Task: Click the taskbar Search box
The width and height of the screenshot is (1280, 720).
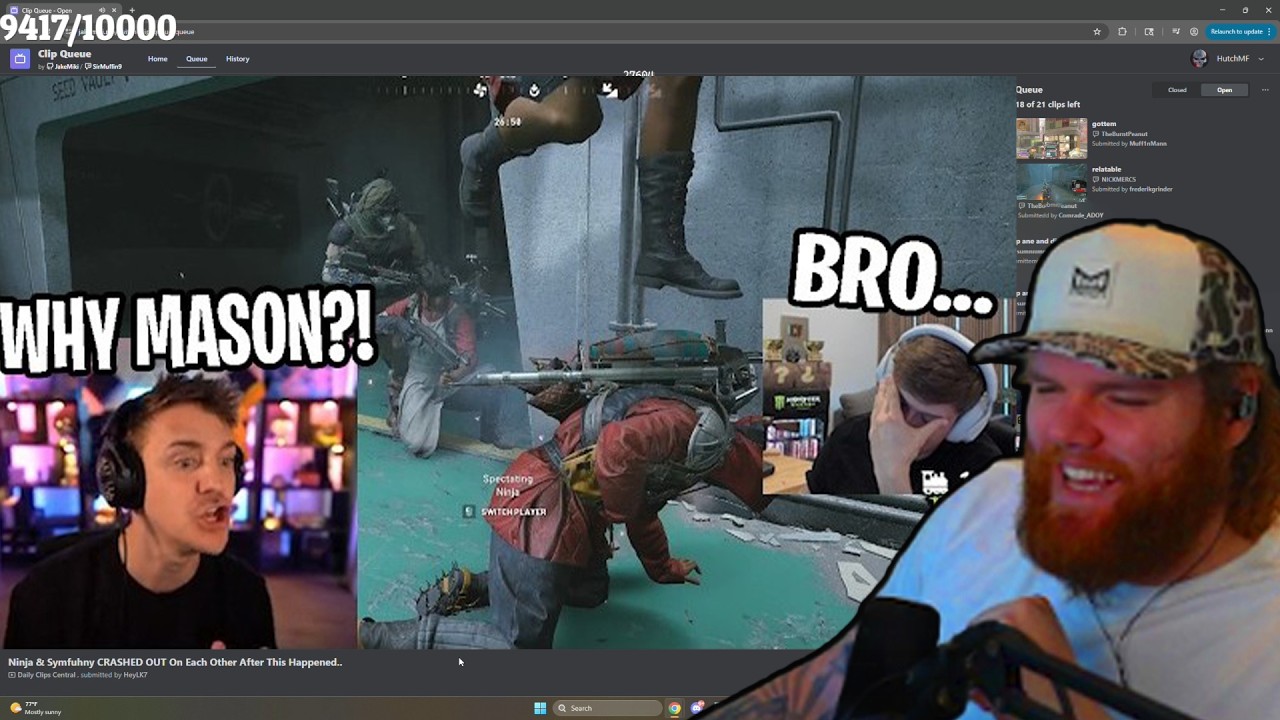Action: [608, 708]
